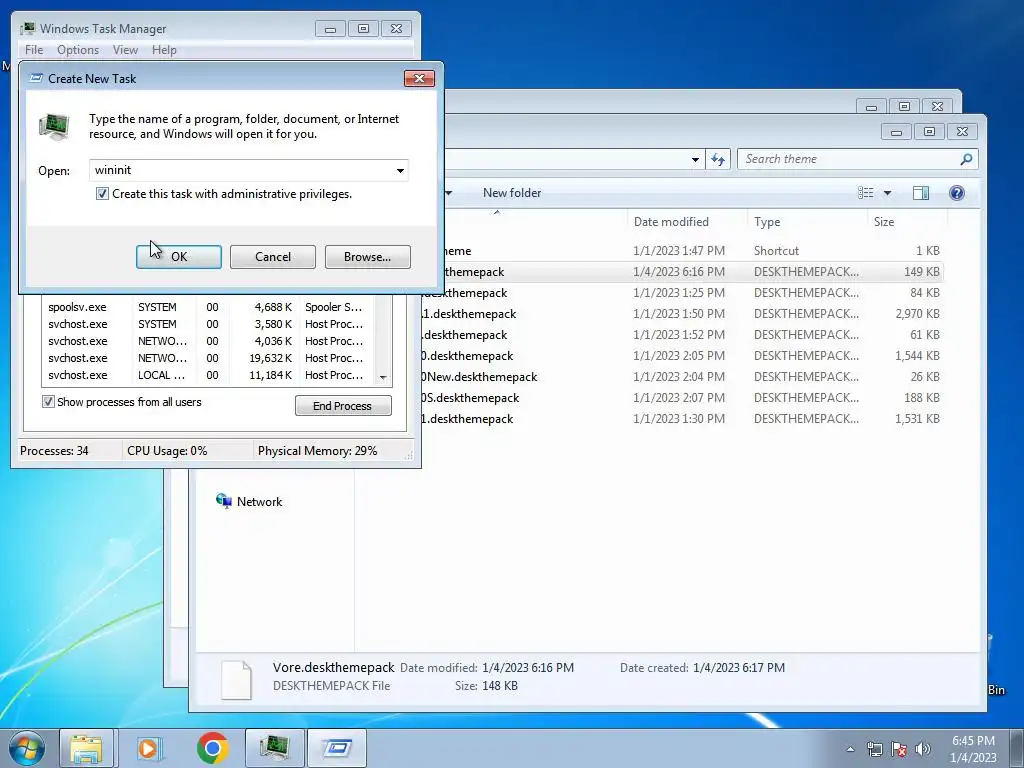Select the Shortcut file of 1 KB

click(682, 251)
